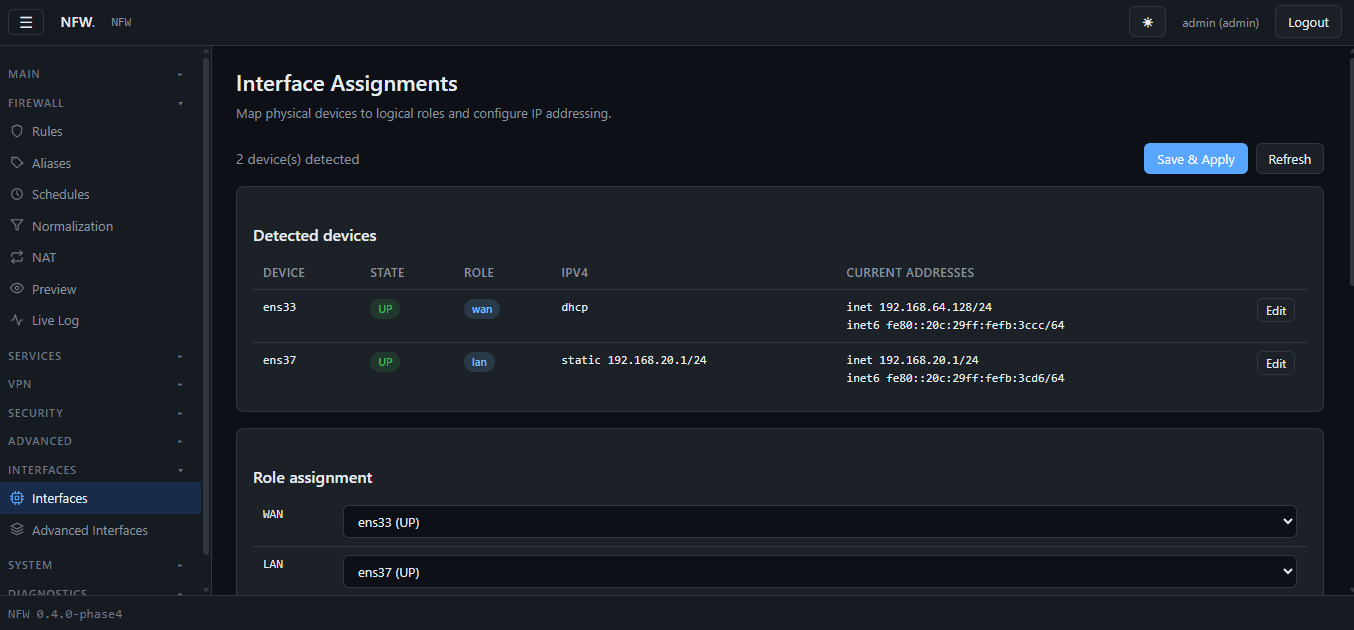This screenshot has height=630, width=1354.
Task: Open the WAN role device dropdown
Action: coord(819,521)
